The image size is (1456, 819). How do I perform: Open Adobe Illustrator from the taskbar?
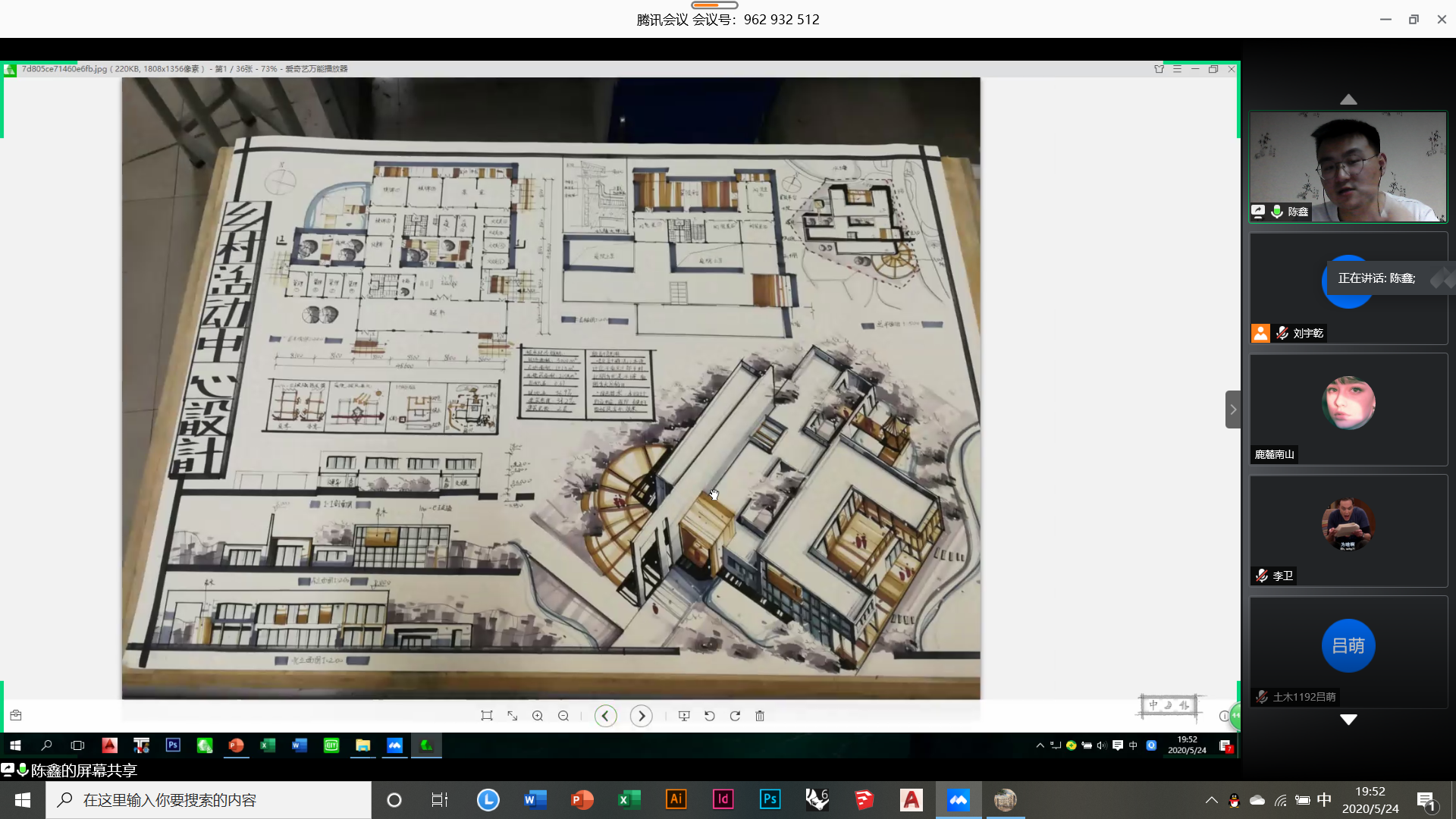point(676,799)
